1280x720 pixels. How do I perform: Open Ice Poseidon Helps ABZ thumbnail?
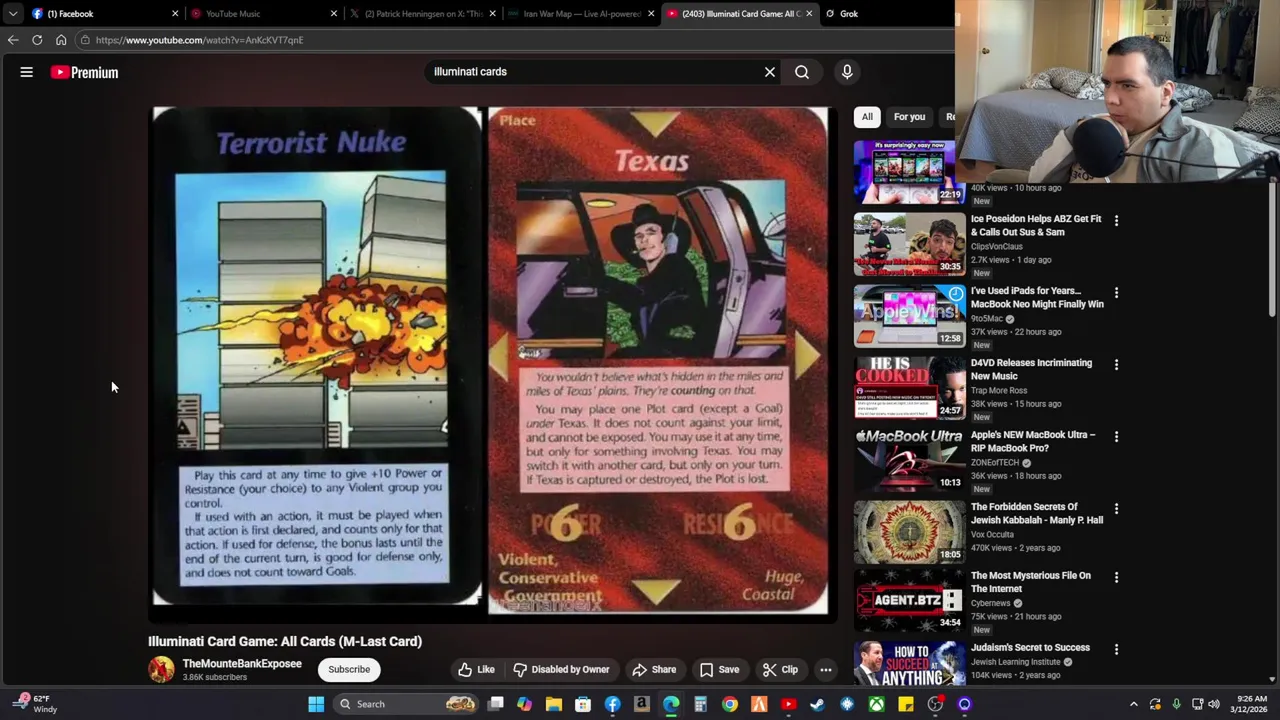pyautogui.click(x=909, y=244)
